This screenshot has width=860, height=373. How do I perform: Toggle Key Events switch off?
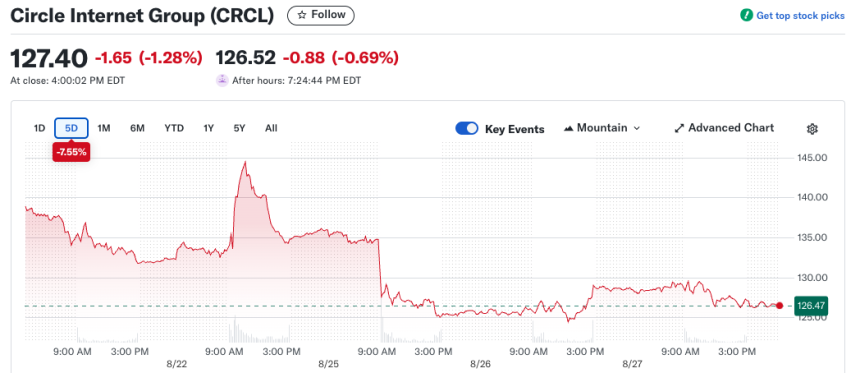467,128
